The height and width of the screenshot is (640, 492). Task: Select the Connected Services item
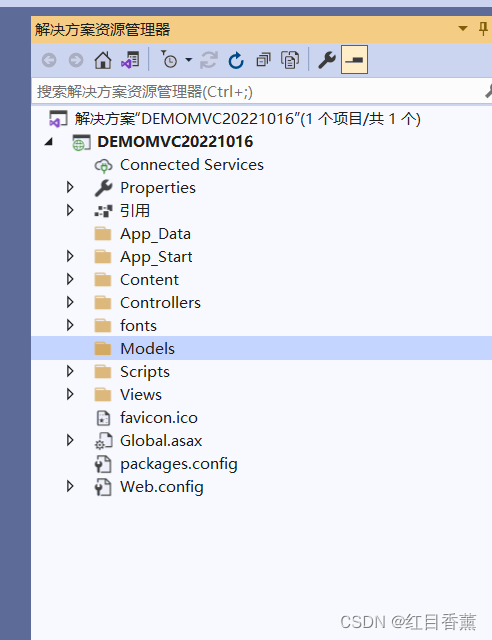coord(191,164)
